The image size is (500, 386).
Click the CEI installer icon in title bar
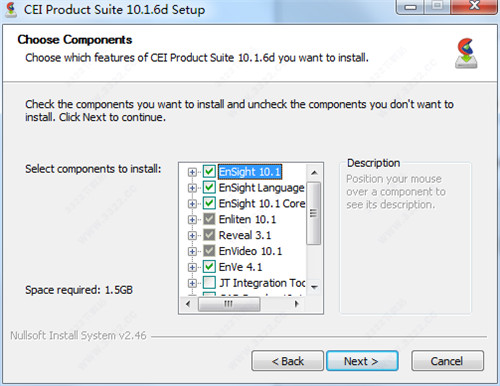(11, 9)
